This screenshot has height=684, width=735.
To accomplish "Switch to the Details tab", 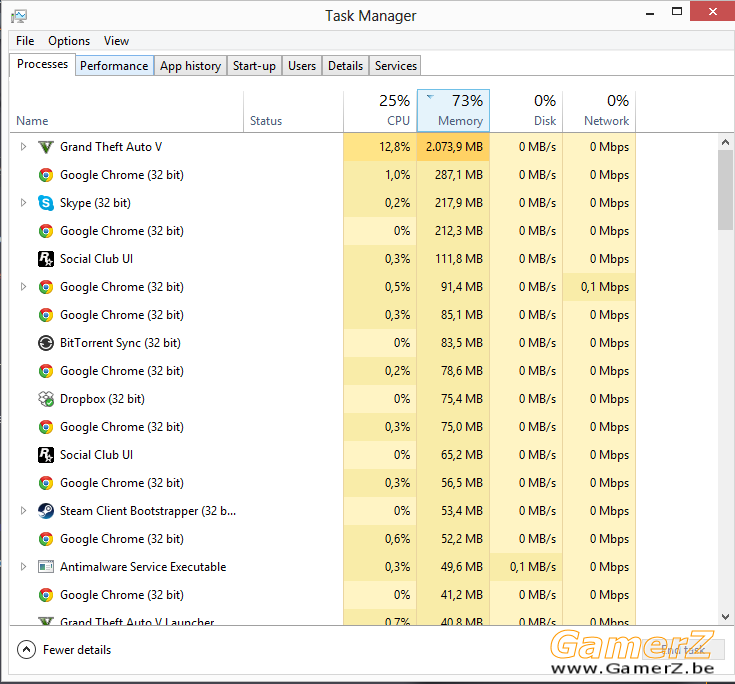I will point(345,66).
